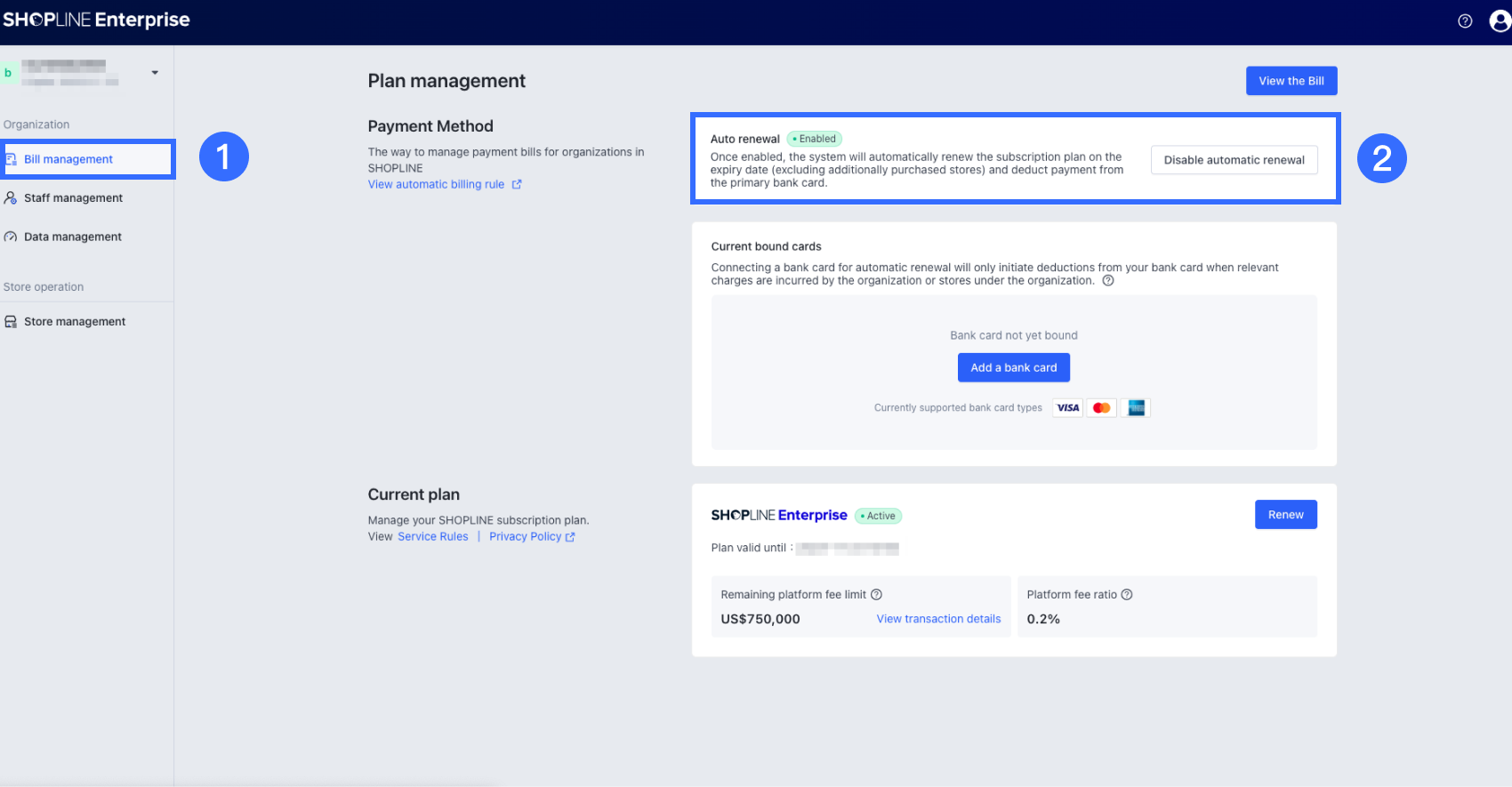Viewport: 1512px width, 787px height.
Task: Click the VISA card logo
Action: 1067,408
